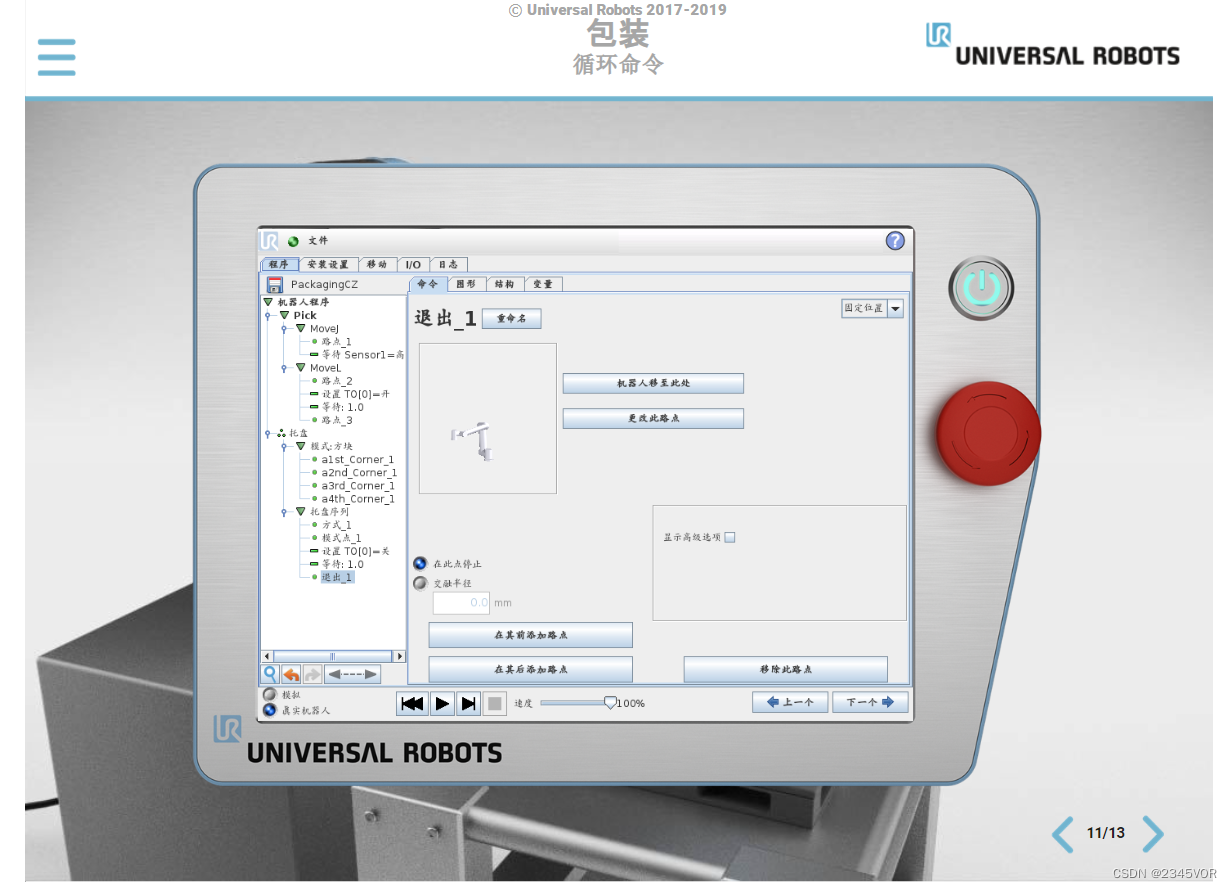This screenshot has height=888, width=1232.
Task: Enable the 显示高级选项 checkbox
Action: (x=729, y=537)
